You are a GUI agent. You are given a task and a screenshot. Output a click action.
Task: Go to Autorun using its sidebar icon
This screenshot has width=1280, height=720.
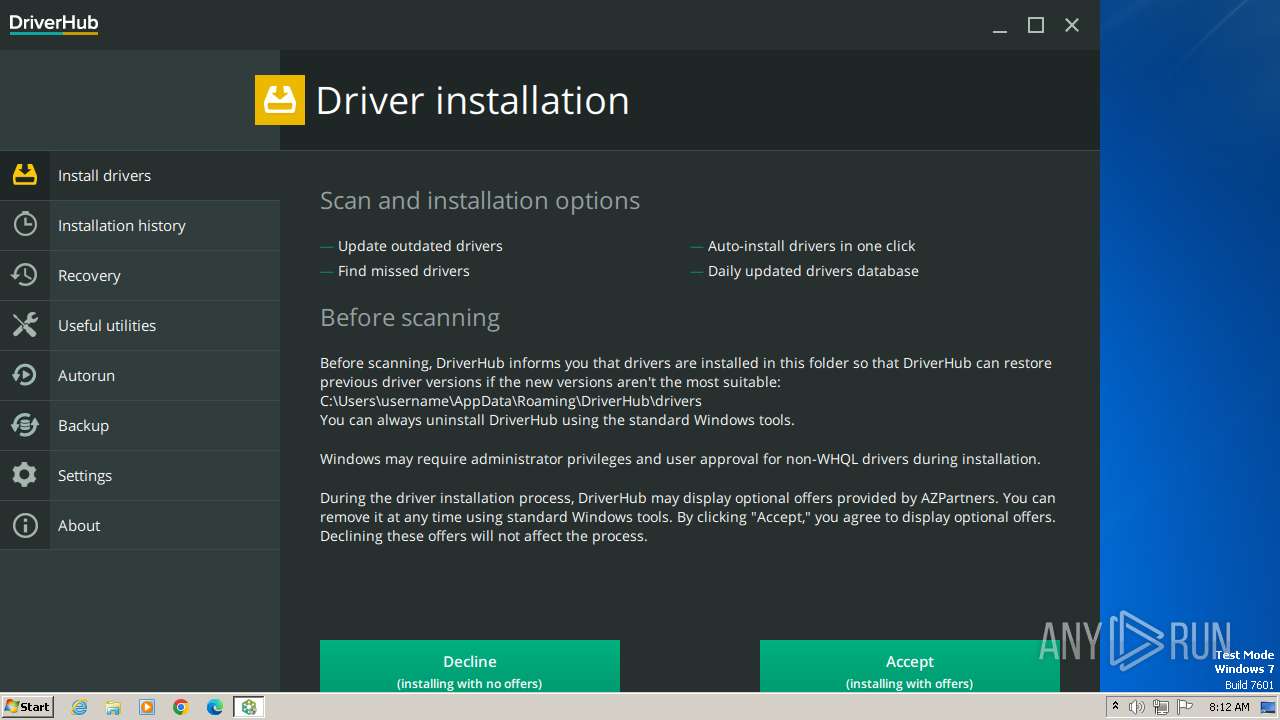click(25, 375)
